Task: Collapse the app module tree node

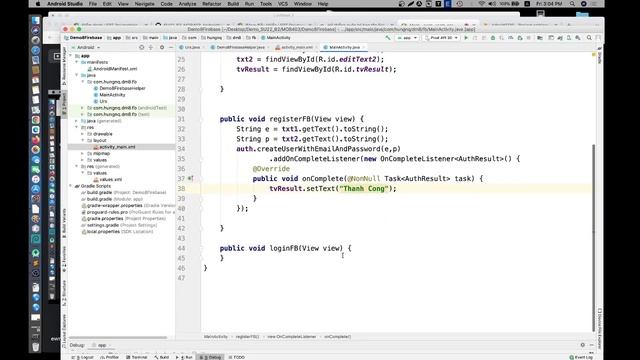Action: 71,56
